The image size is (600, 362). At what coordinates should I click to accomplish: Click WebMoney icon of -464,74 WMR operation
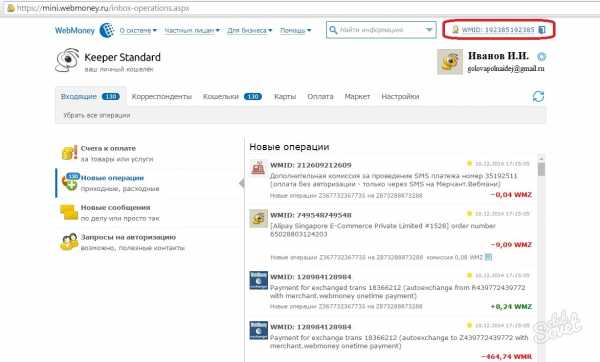[x=258, y=330]
